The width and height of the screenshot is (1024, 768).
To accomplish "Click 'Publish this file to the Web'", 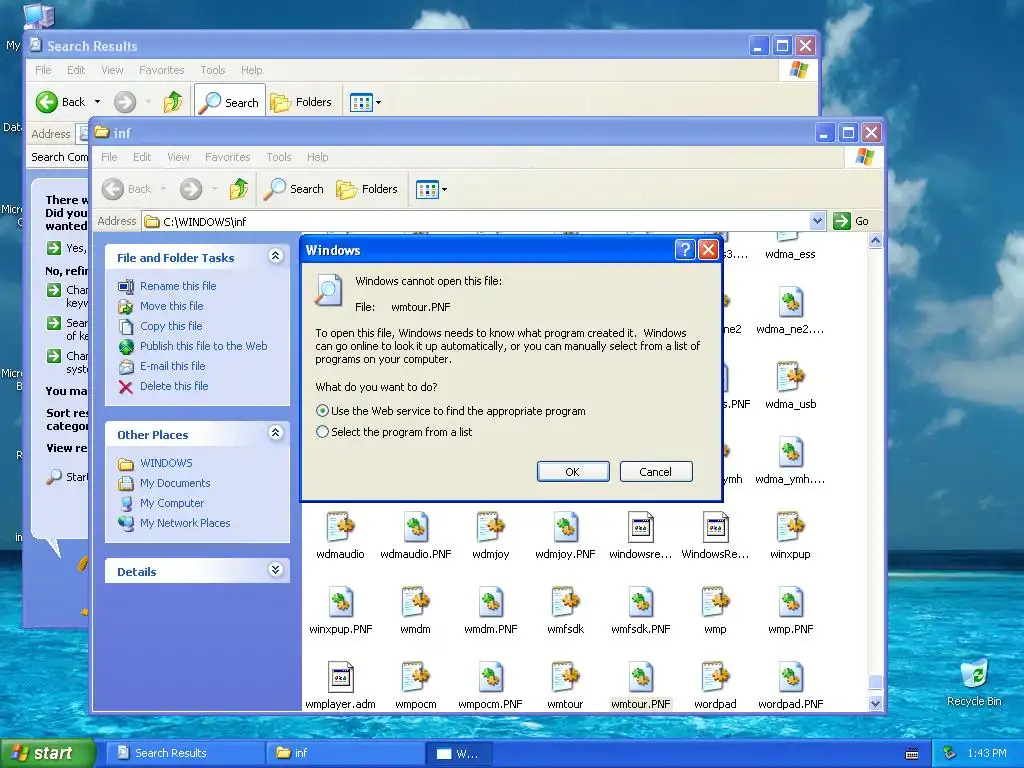I will point(203,346).
